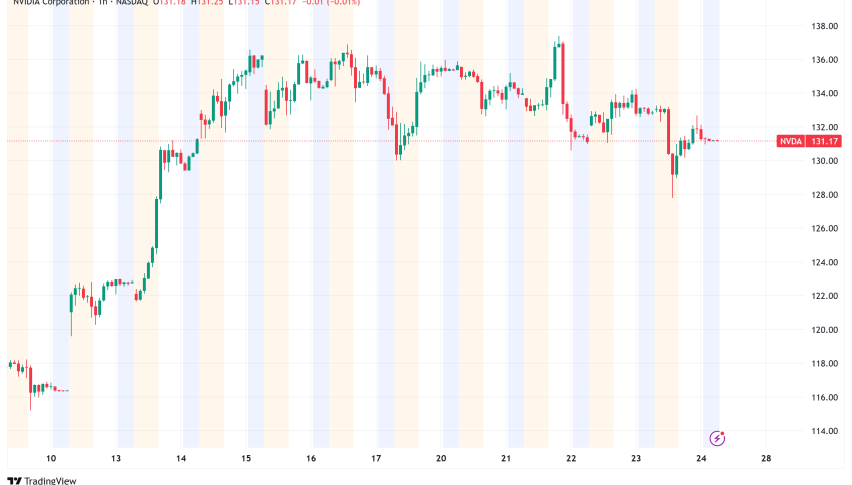Click the 138.00 price axis label
This screenshot has height=485, width=852.
coord(825,26)
